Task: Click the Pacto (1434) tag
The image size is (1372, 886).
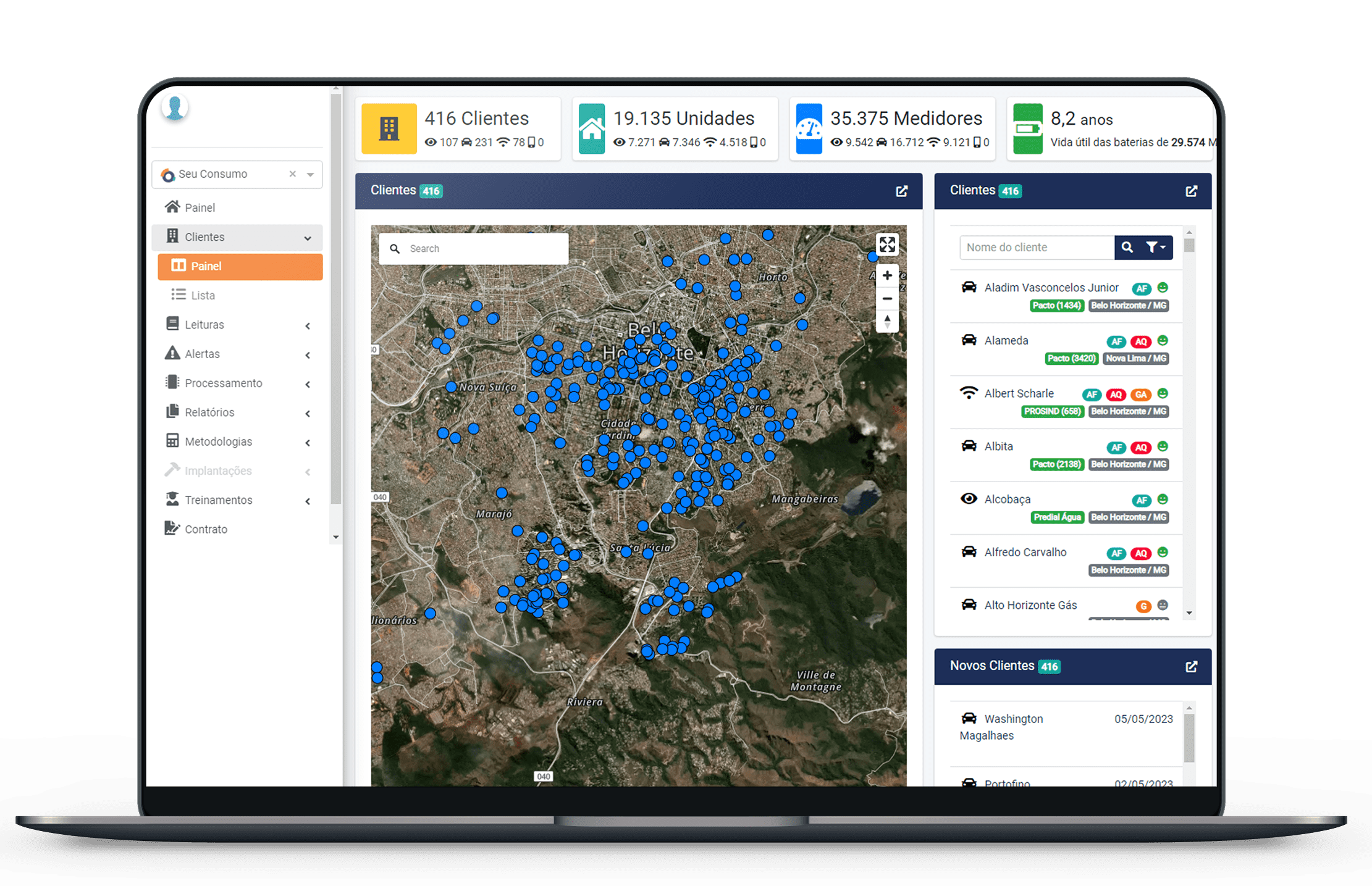Action: tap(1057, 306)
